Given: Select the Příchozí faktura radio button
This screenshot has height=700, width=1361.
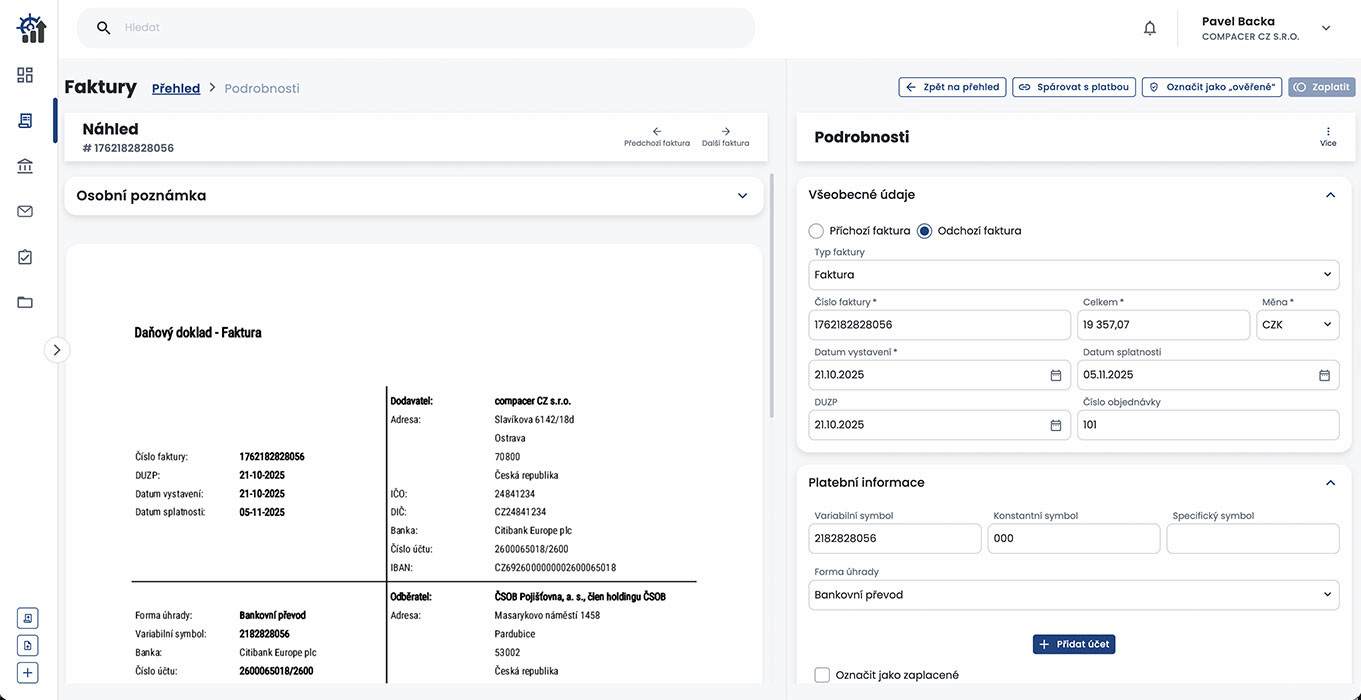Looking at the screenshot, I should (816, 231).
